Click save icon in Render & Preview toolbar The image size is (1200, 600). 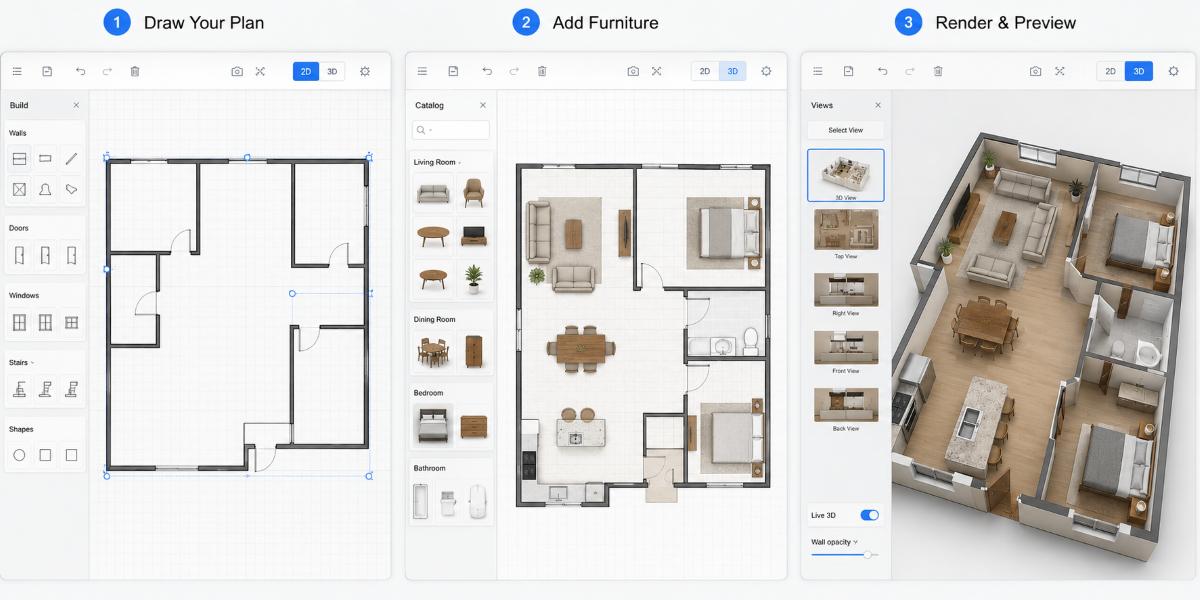(848, 71)
